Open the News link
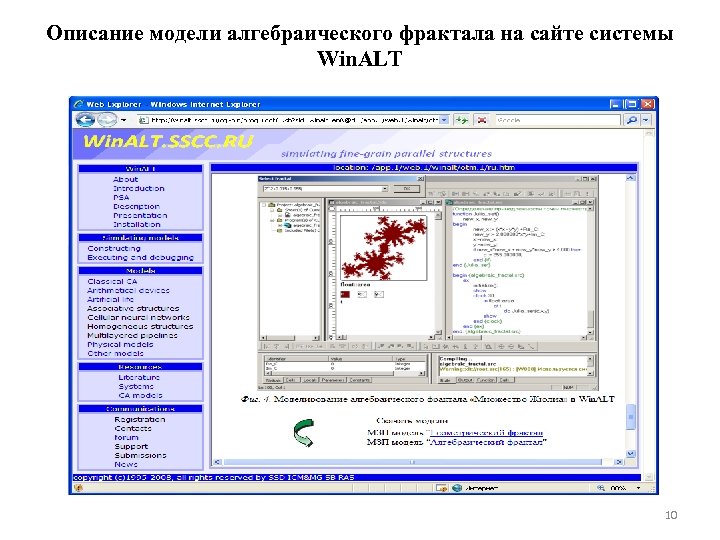Image resolution: width=720 pixels, height=540 pixels. tap(126, 464)
